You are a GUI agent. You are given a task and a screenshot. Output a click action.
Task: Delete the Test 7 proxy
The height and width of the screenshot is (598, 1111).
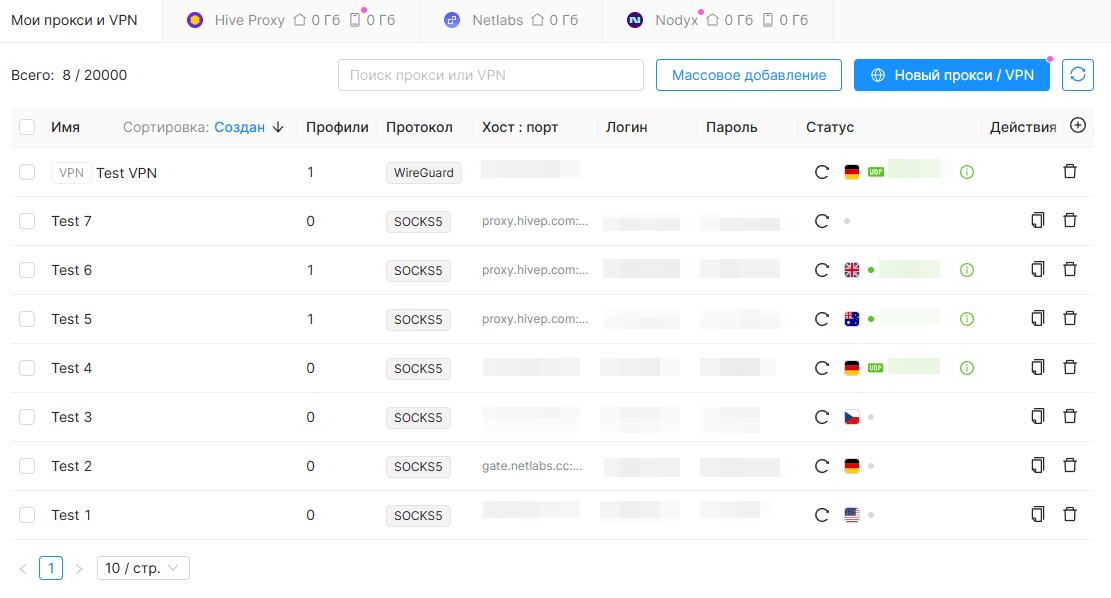tap(1070, 220)
